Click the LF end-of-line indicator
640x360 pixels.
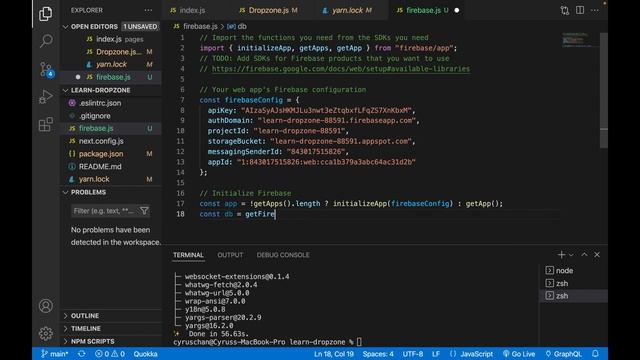[436, 354]
